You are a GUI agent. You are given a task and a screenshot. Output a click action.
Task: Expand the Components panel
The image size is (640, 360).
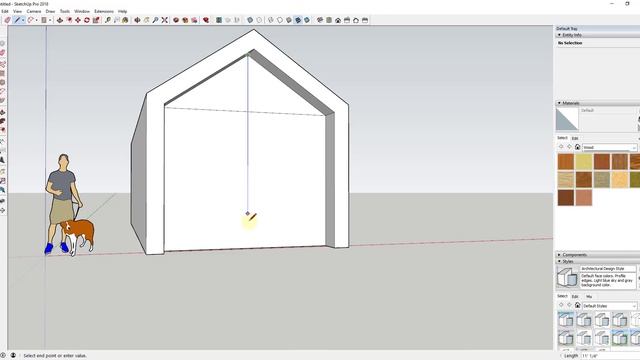(559, 254)
